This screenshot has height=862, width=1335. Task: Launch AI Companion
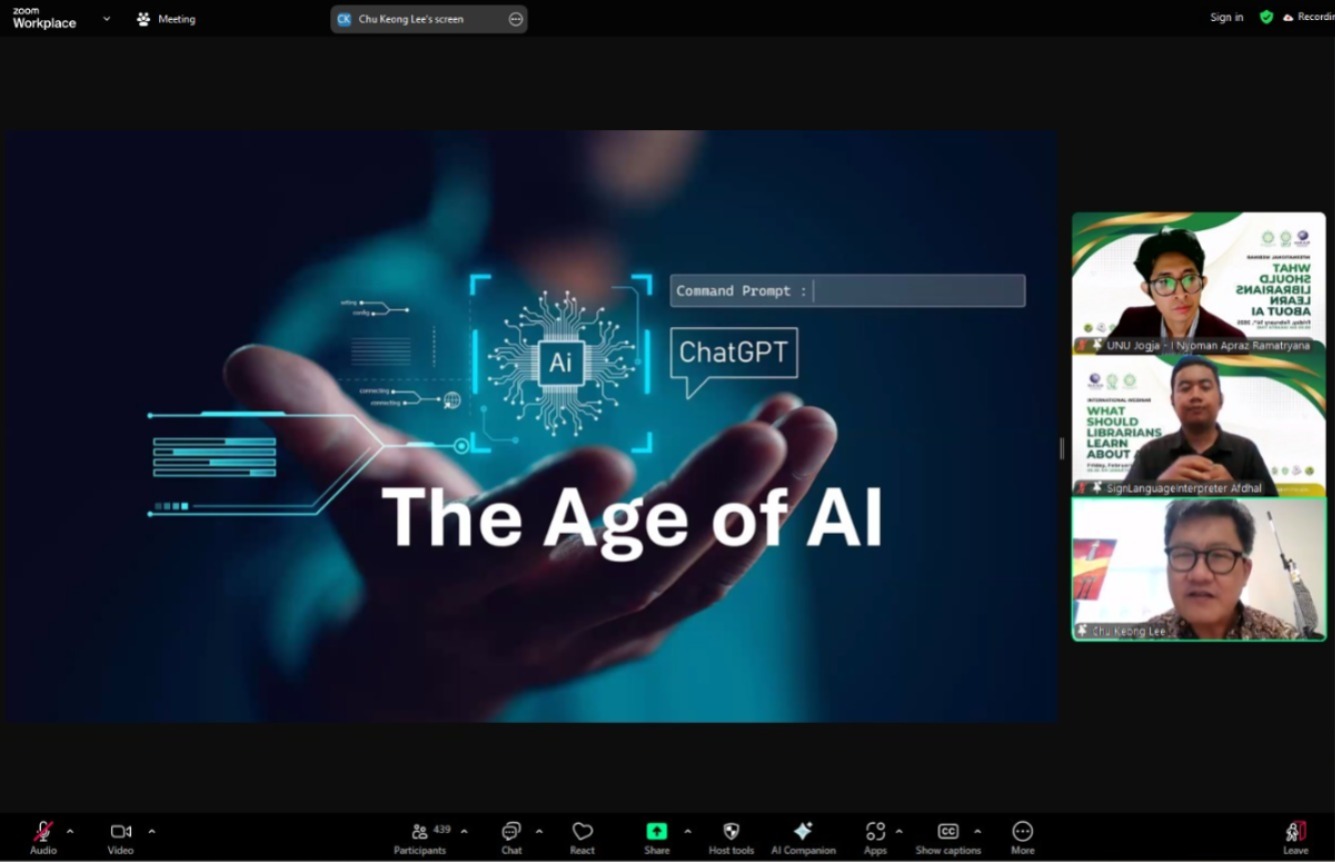tap(803, 837)
